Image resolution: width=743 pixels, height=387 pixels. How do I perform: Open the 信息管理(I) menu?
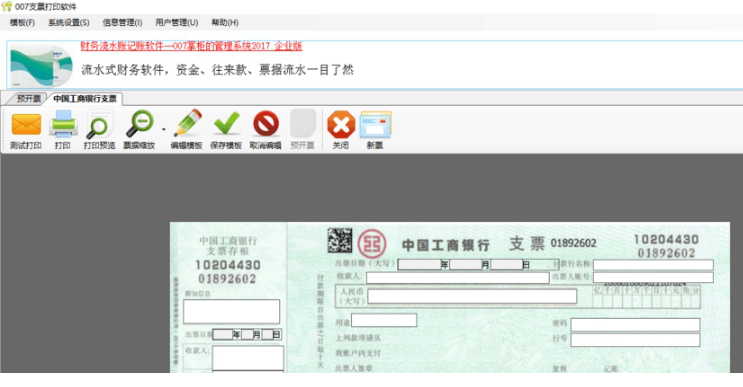coord(122,22)
